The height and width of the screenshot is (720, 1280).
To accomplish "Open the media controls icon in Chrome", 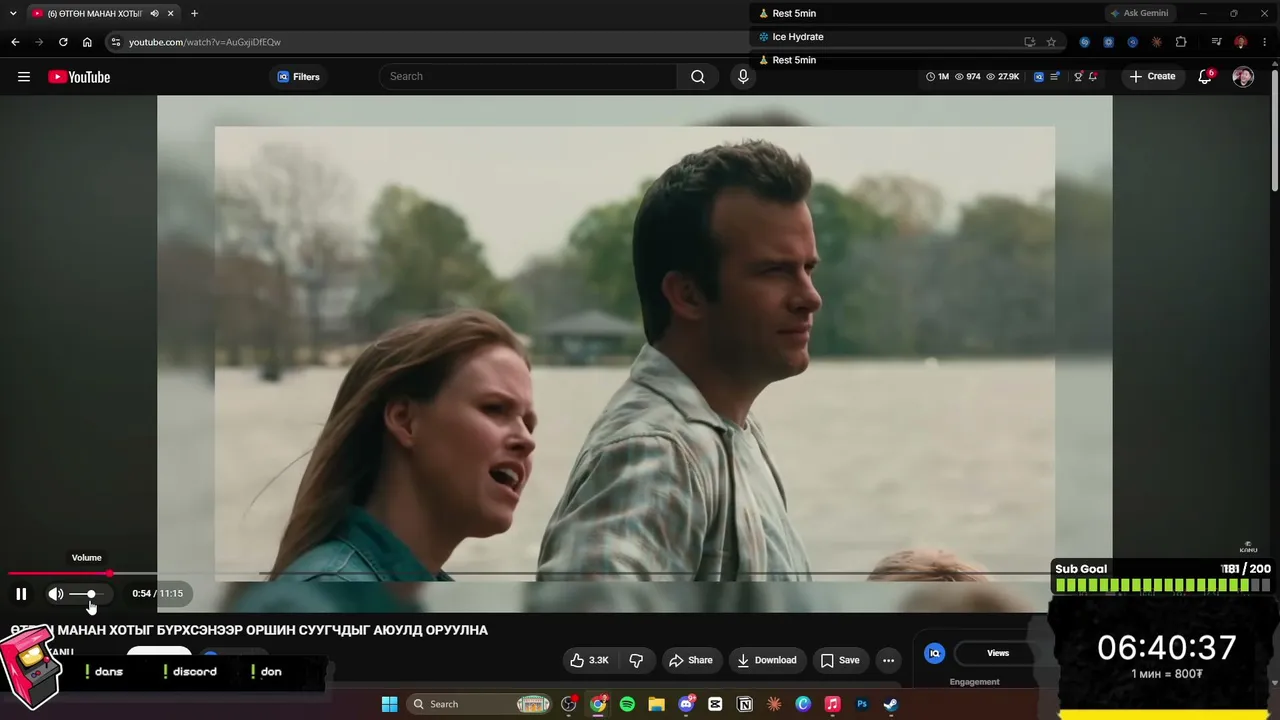I will [x=1216, y=42].
